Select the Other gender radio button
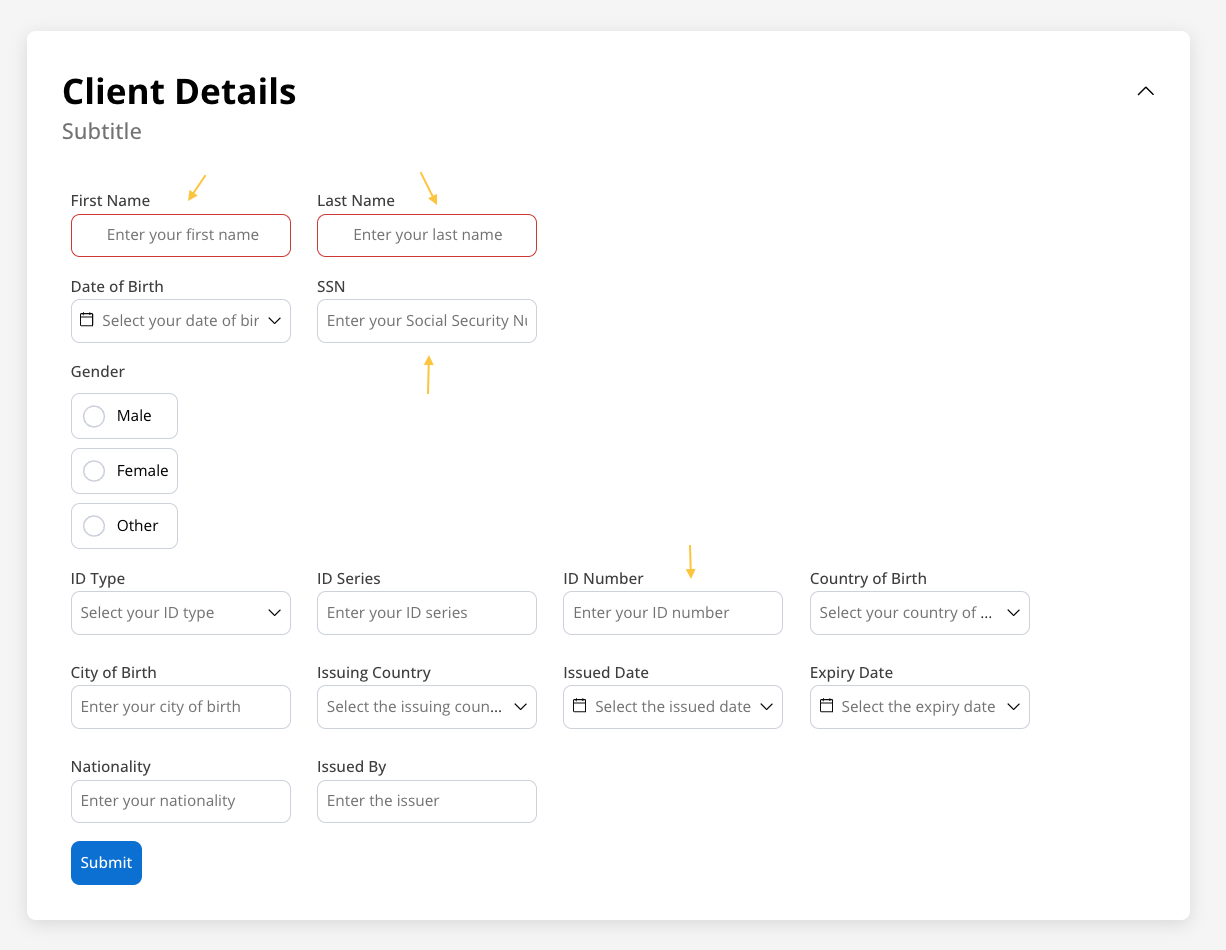Screen dimensions: 1226x950 click(94, 526)
